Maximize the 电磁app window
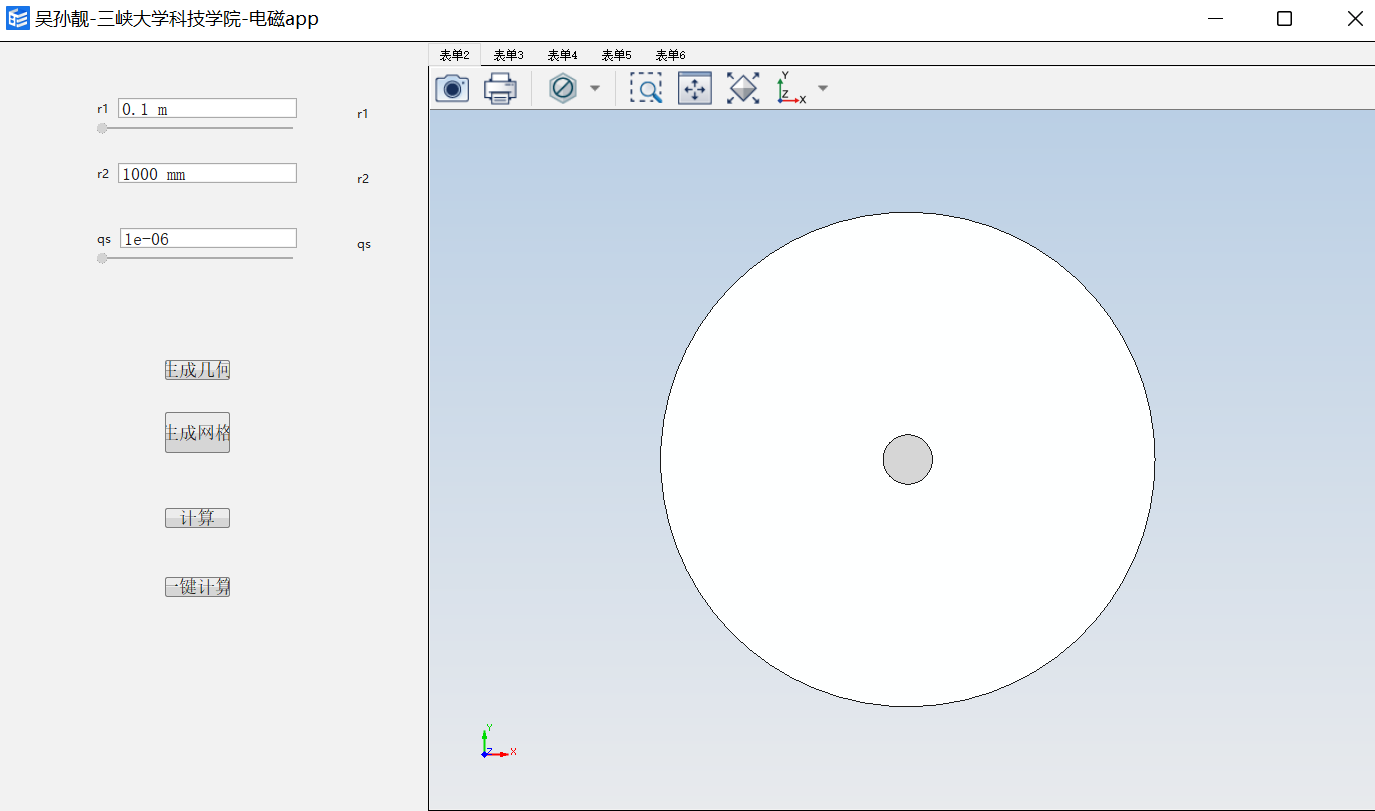Screen dimensions: 1375x811 (1285, 18)
